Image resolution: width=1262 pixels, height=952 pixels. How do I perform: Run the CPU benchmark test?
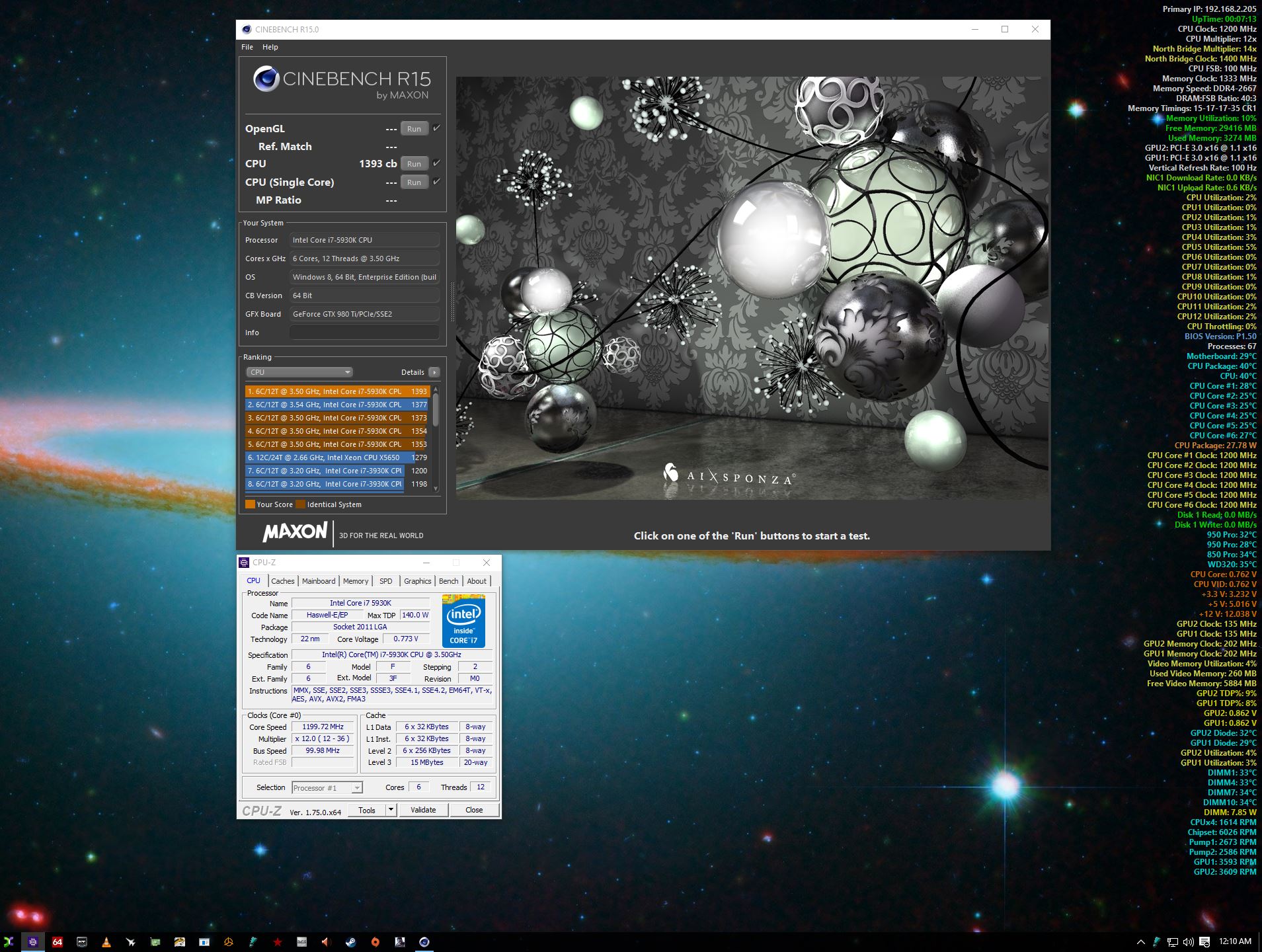pos(414,164)
